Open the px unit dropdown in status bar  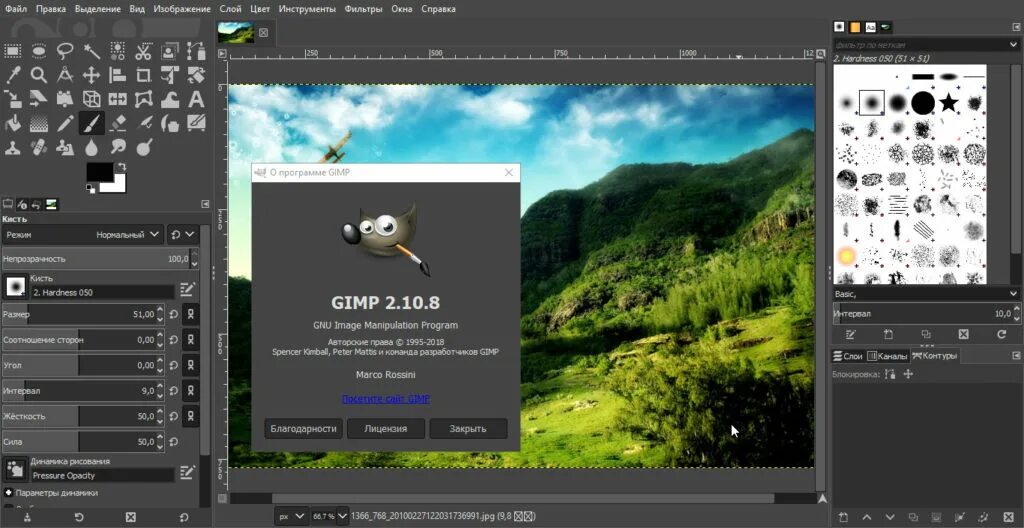click(291, 516)
